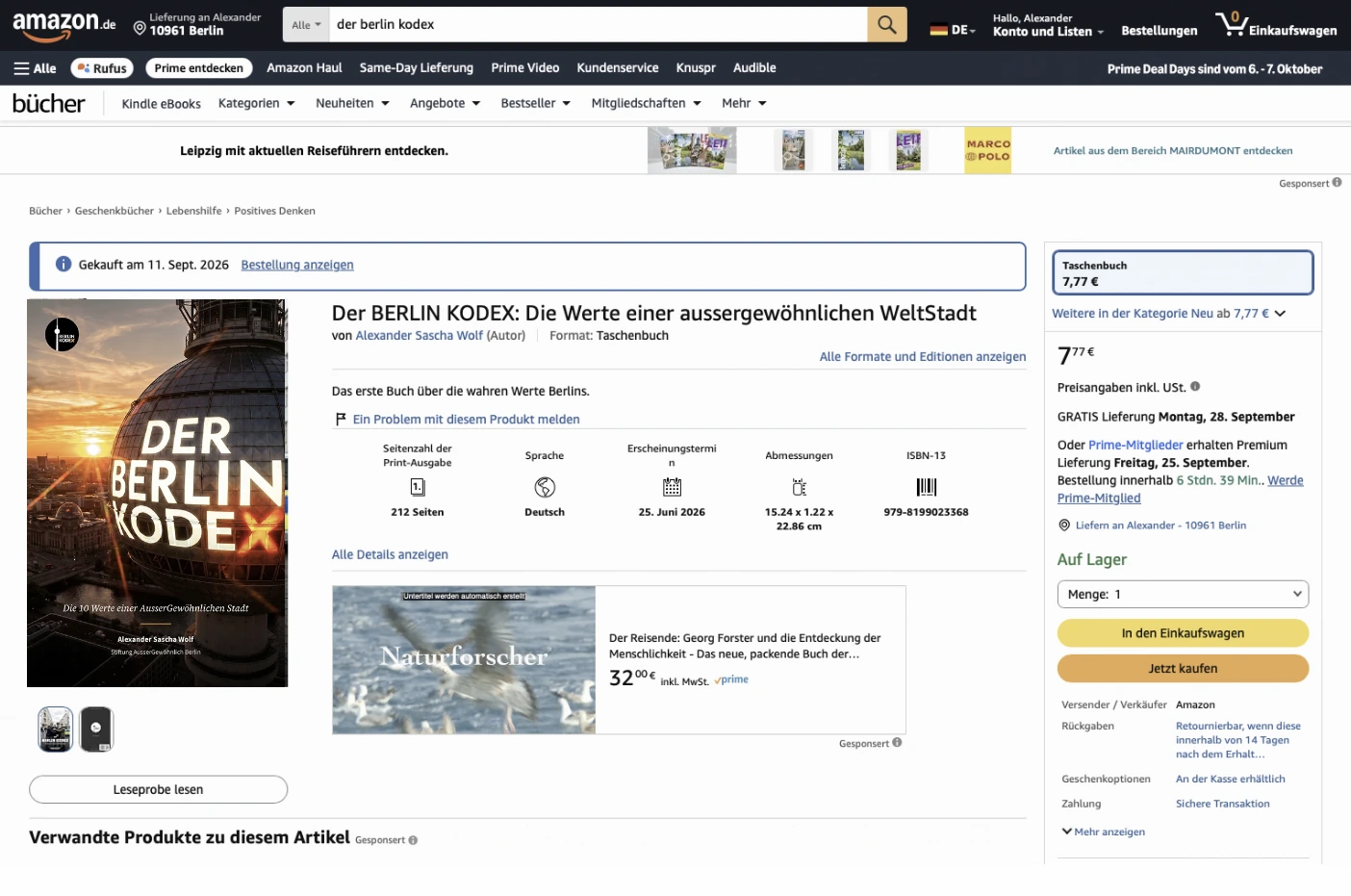The image size is (1351, 896).
Task: Open the Kategorien dropdown
Action: [256, 103]
